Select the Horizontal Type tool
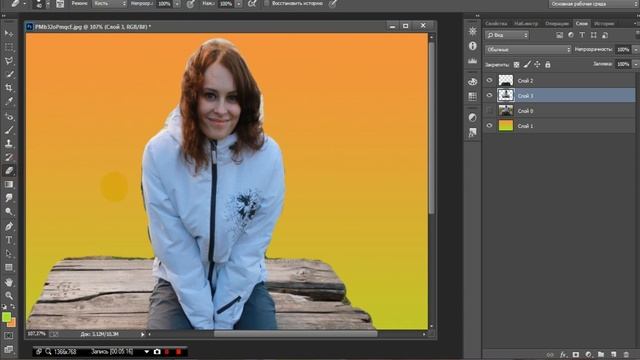Screen dimensions: 640x360 pyautogui.click(x=9, y=240)
